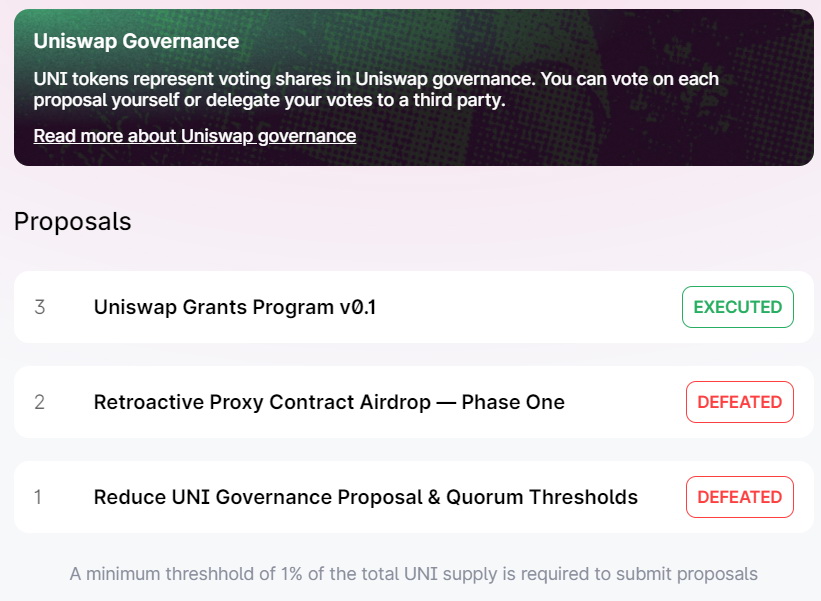Screen dimensions: 821x601
Task: Click the line mentioning delegating votes to a third party
Action: [269, 99]
